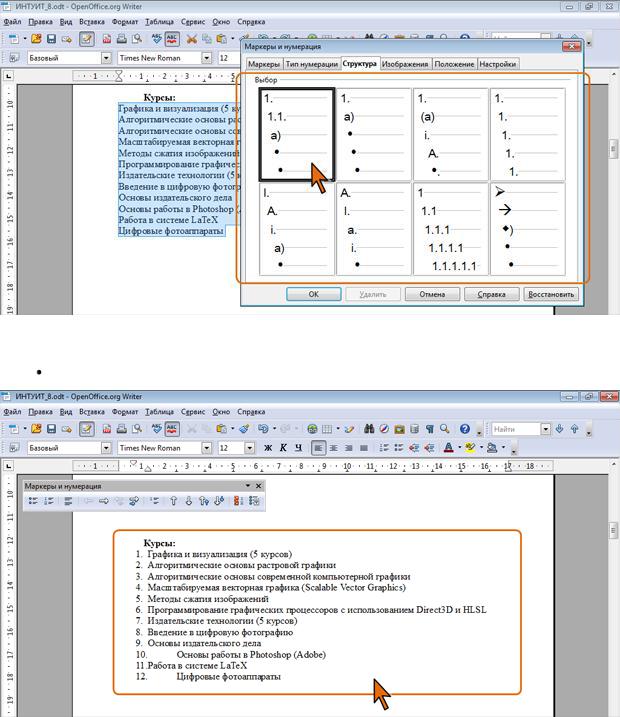Viewport: 620px width, 717px height.
Task: Pick the arrow bullets outline scheme
Action: (528, 229)
